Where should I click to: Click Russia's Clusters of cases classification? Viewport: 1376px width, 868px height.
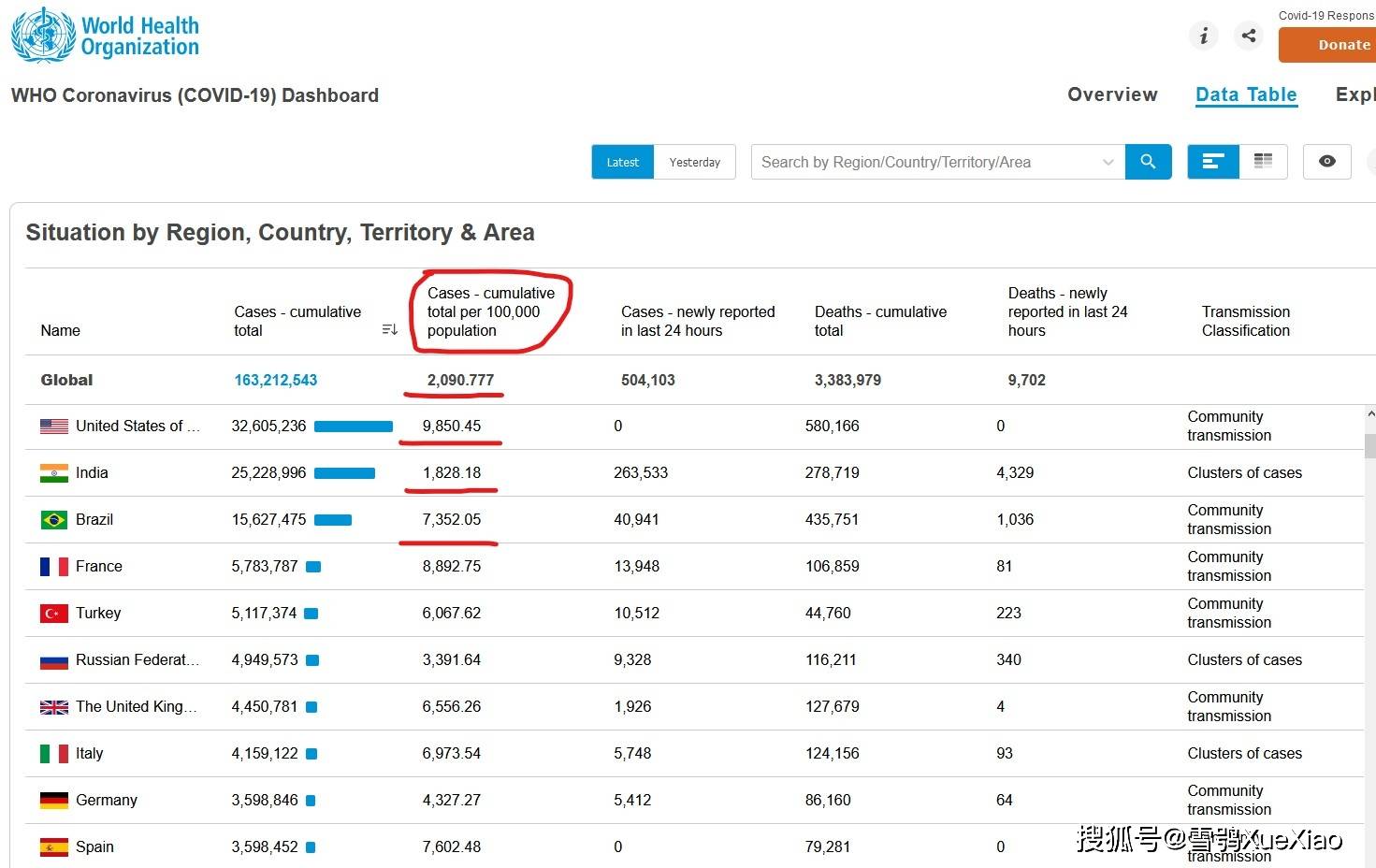click(1245, 660)
